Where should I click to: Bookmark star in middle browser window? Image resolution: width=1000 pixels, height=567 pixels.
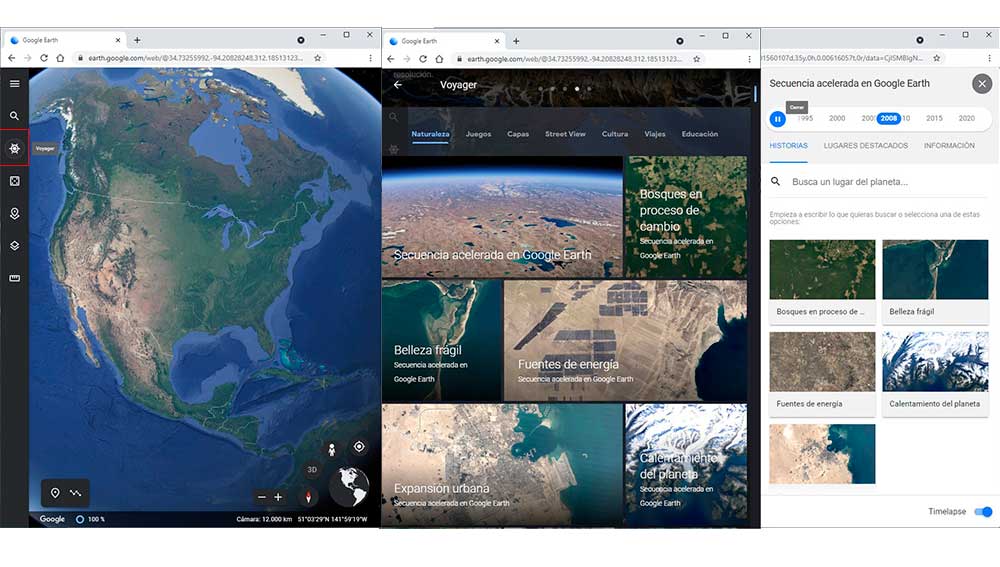point(696,59)
